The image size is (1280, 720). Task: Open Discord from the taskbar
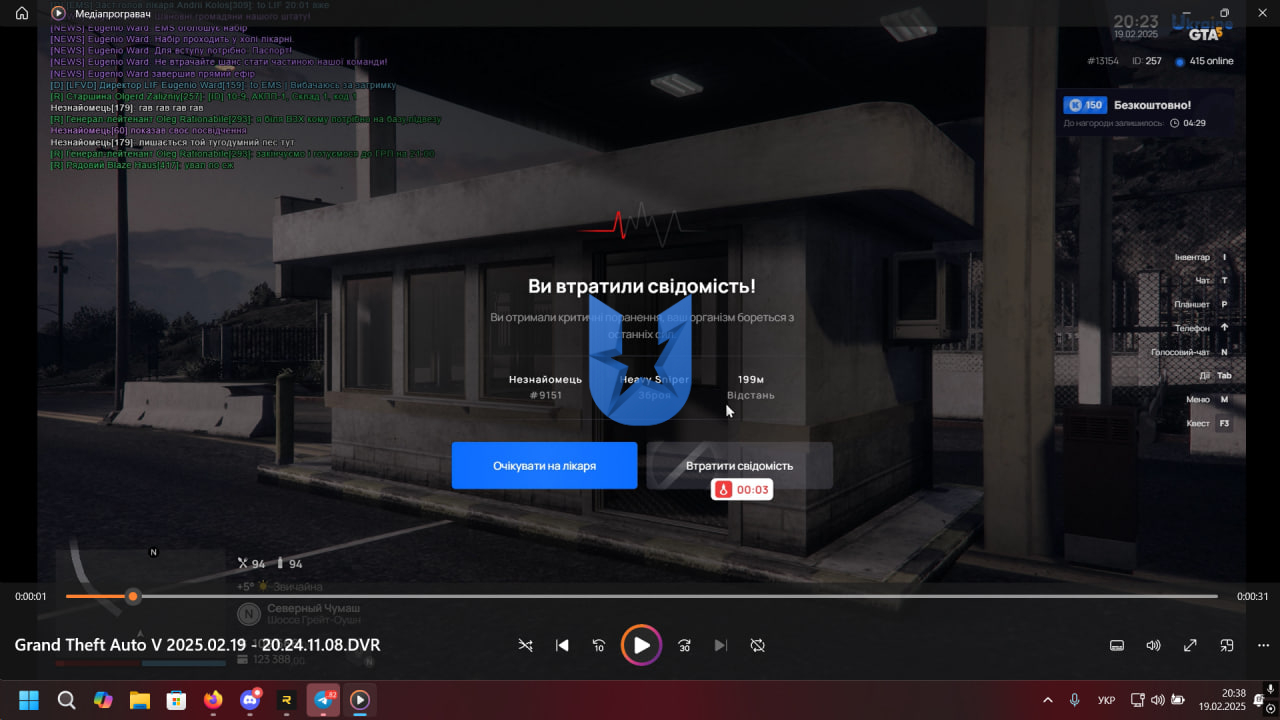tap(250, 700)
